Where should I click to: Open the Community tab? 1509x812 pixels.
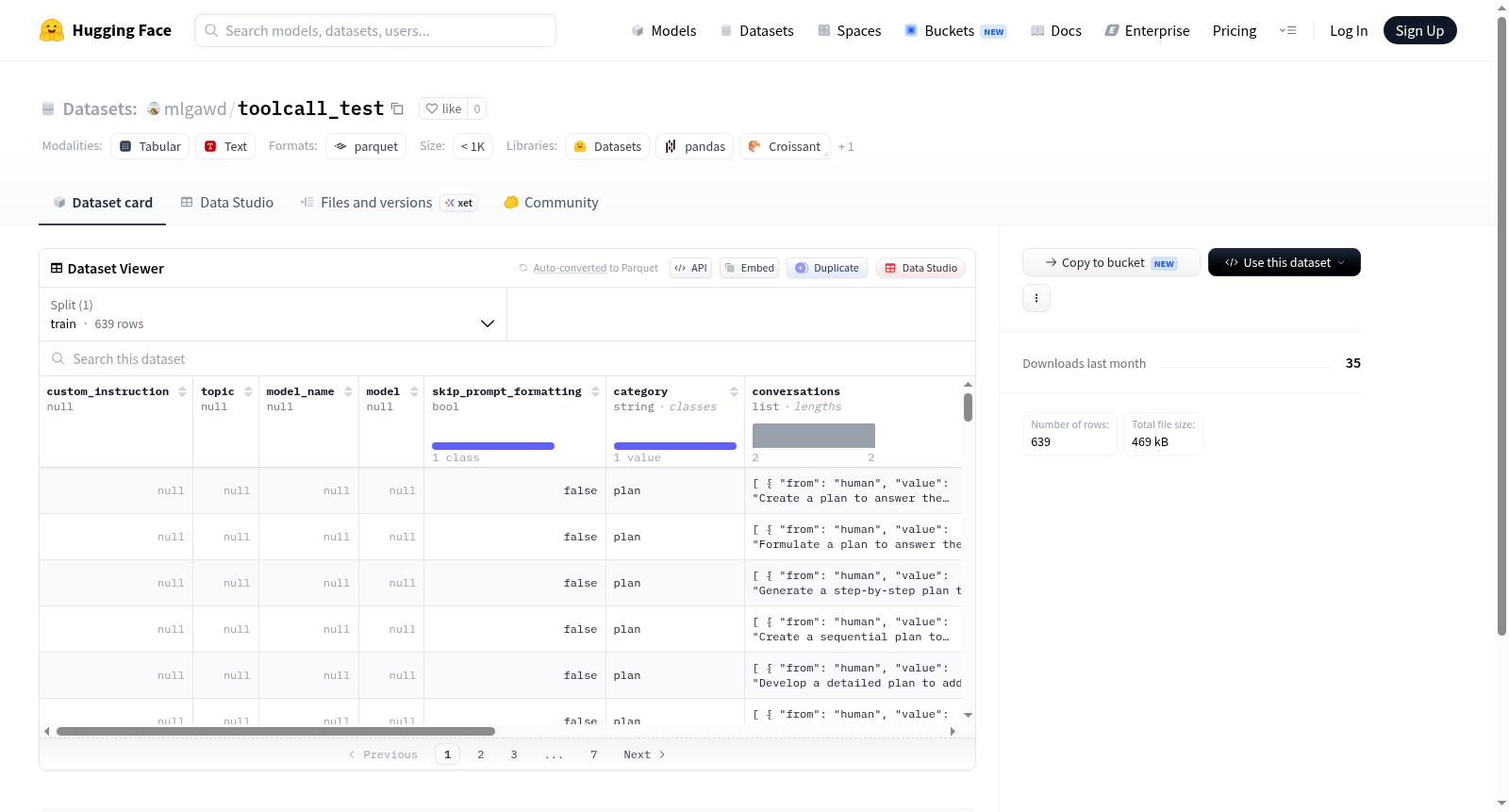551,202
